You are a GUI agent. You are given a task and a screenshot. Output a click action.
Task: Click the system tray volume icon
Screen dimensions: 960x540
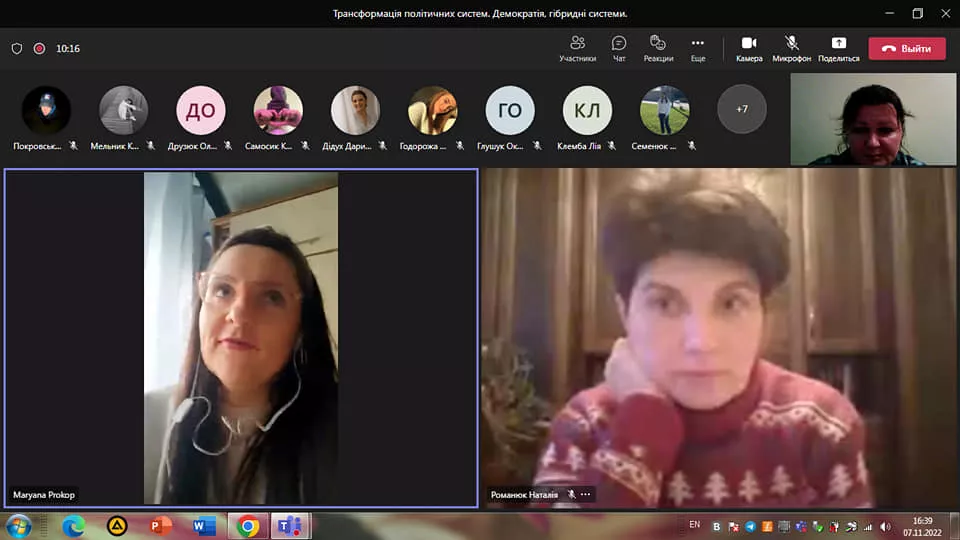click(x=885, y=526)
